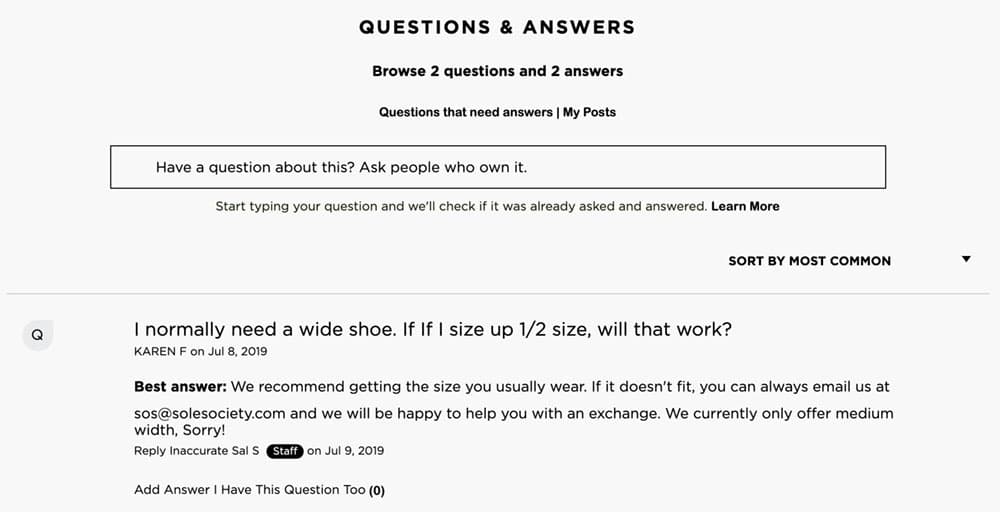The width and height of the screenshot is (1000, 512).
Task: Click the ask-a-question input field
Action: point(497,167)
